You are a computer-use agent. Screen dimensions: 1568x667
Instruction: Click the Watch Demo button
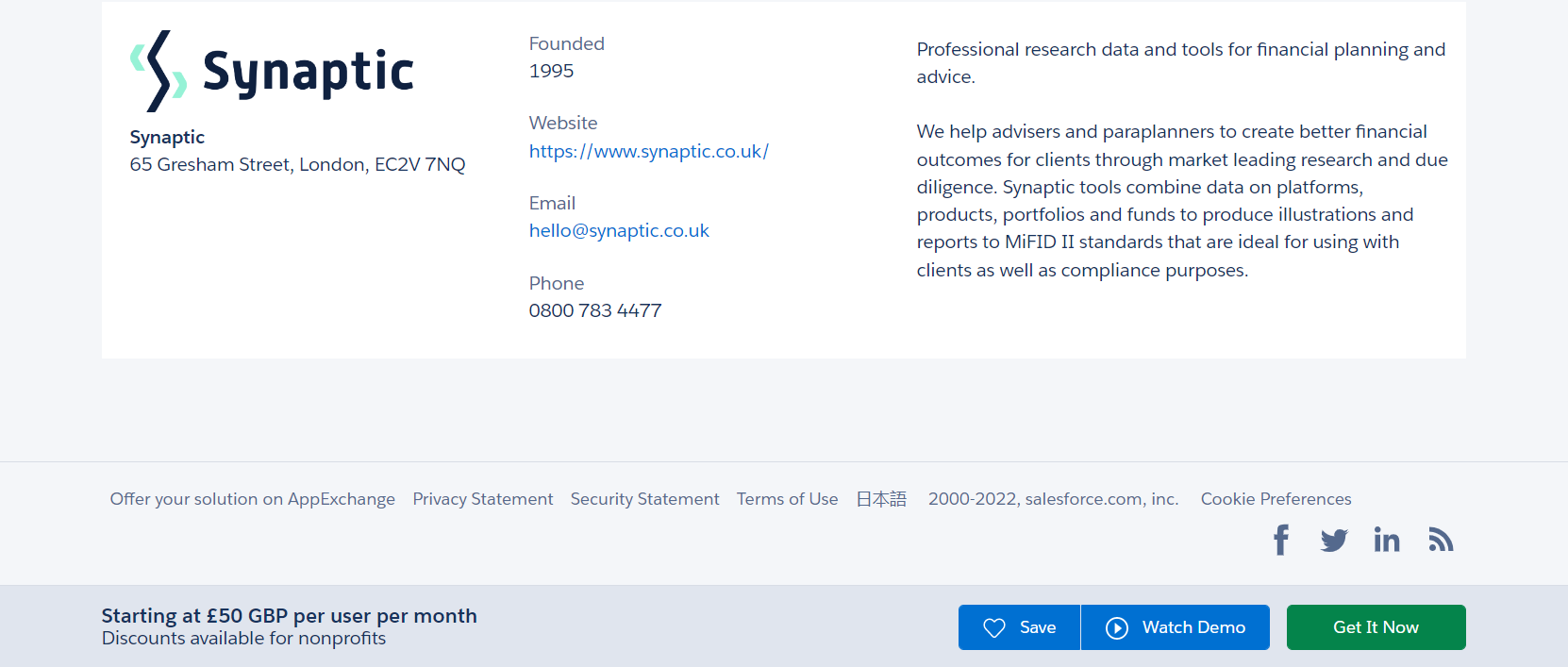pos(1176,627)
